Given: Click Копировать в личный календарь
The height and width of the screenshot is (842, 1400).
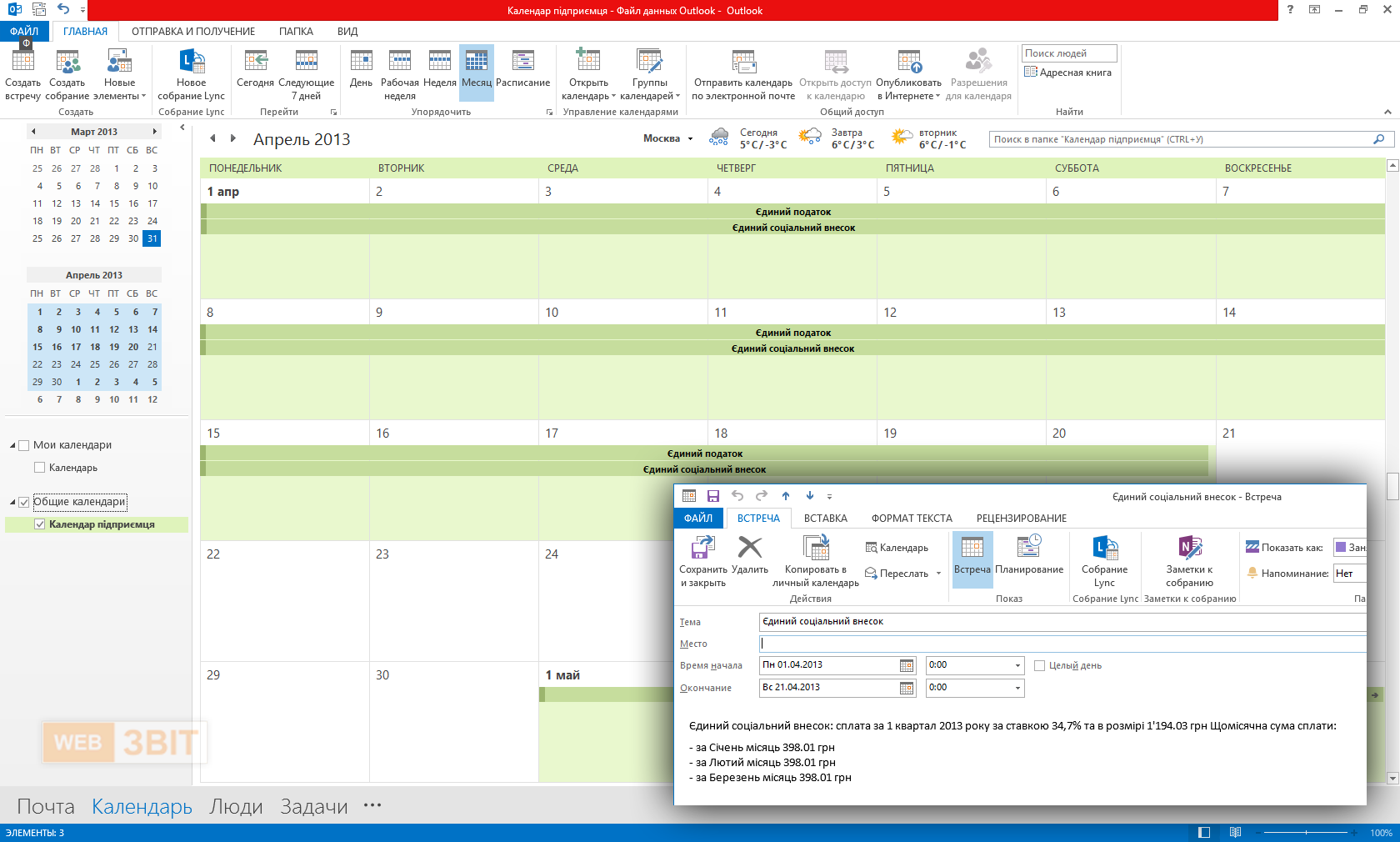Looking at the screenshot, I should pyautogui.click(x=816, y=562).
